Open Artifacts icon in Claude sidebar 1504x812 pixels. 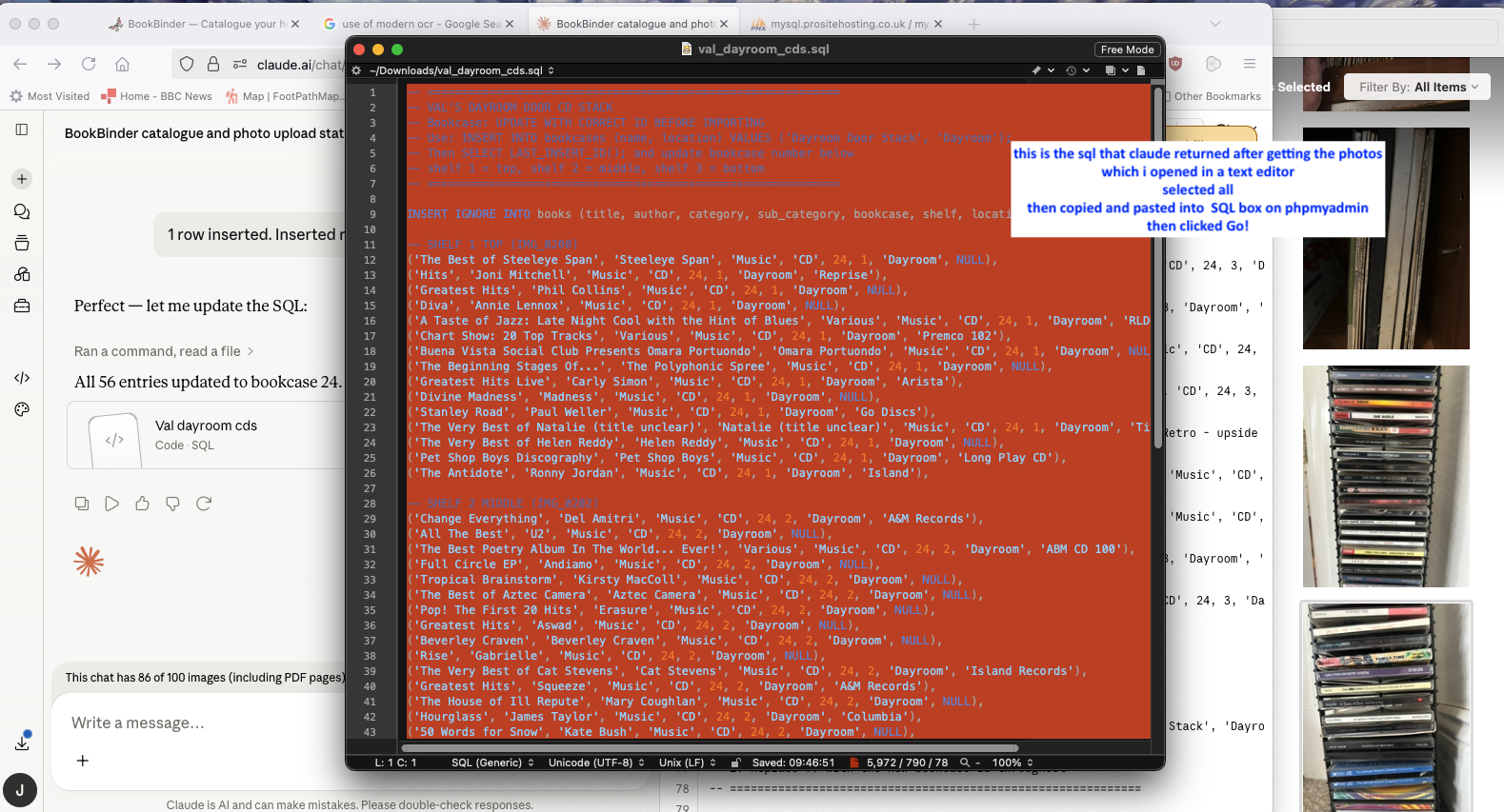pos(22,274)
